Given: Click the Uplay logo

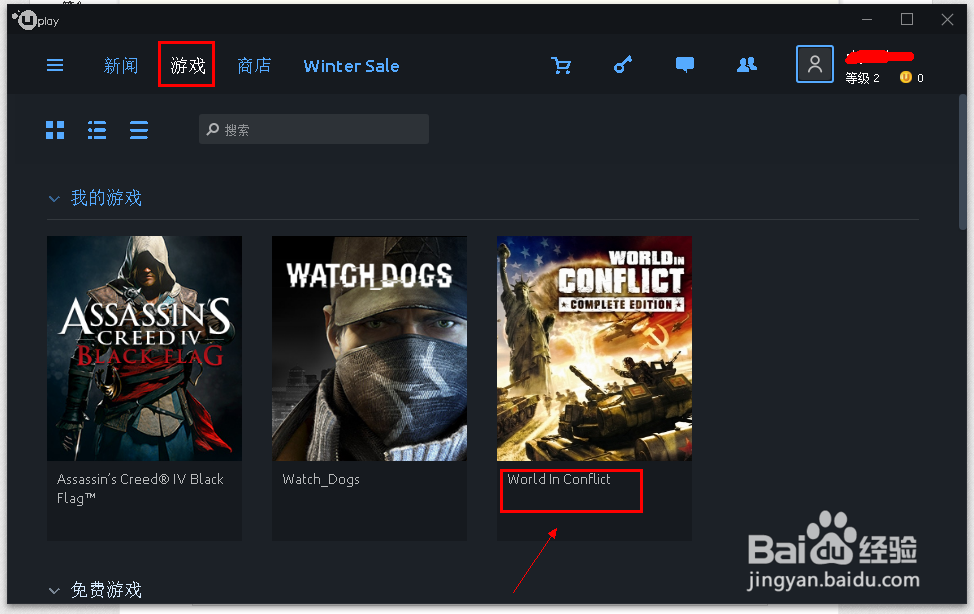Looking at the screenshot, I should 35,21.
